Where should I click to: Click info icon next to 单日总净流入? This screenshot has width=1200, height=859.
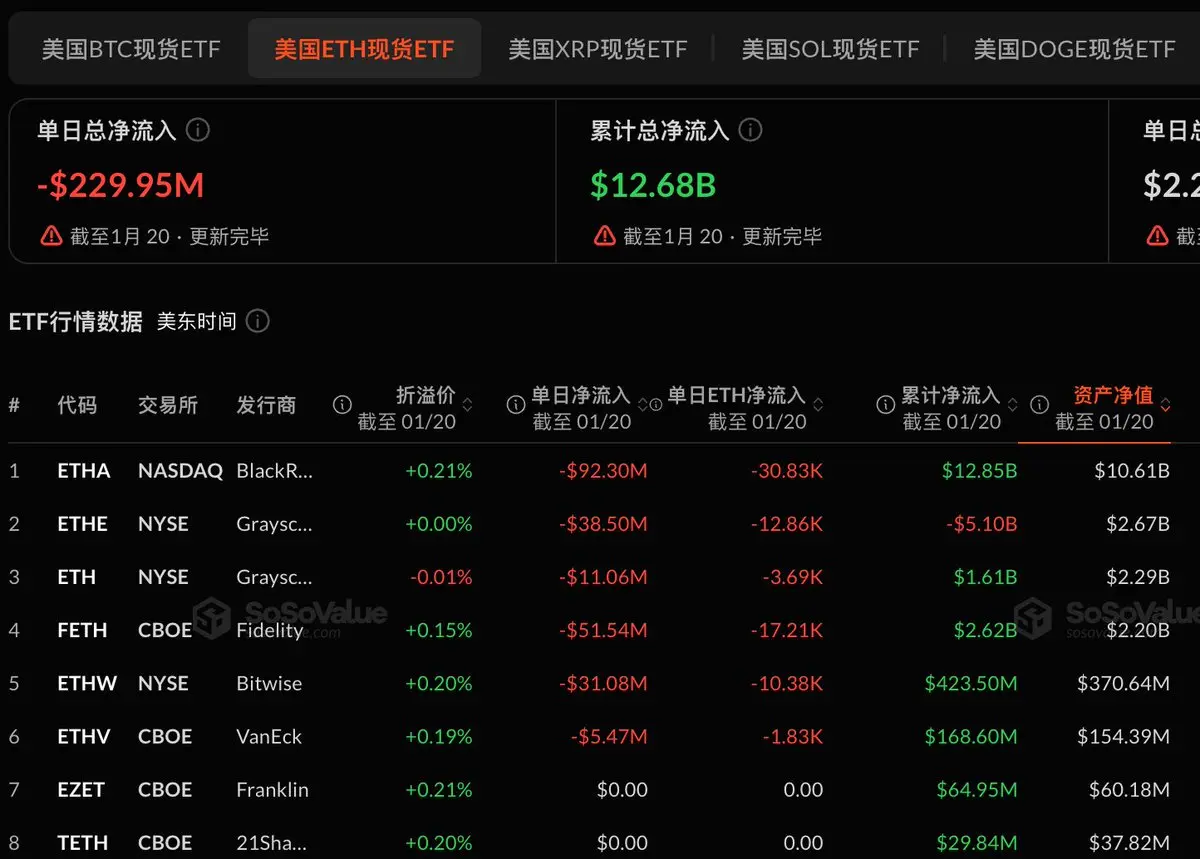tap(198, 130)
